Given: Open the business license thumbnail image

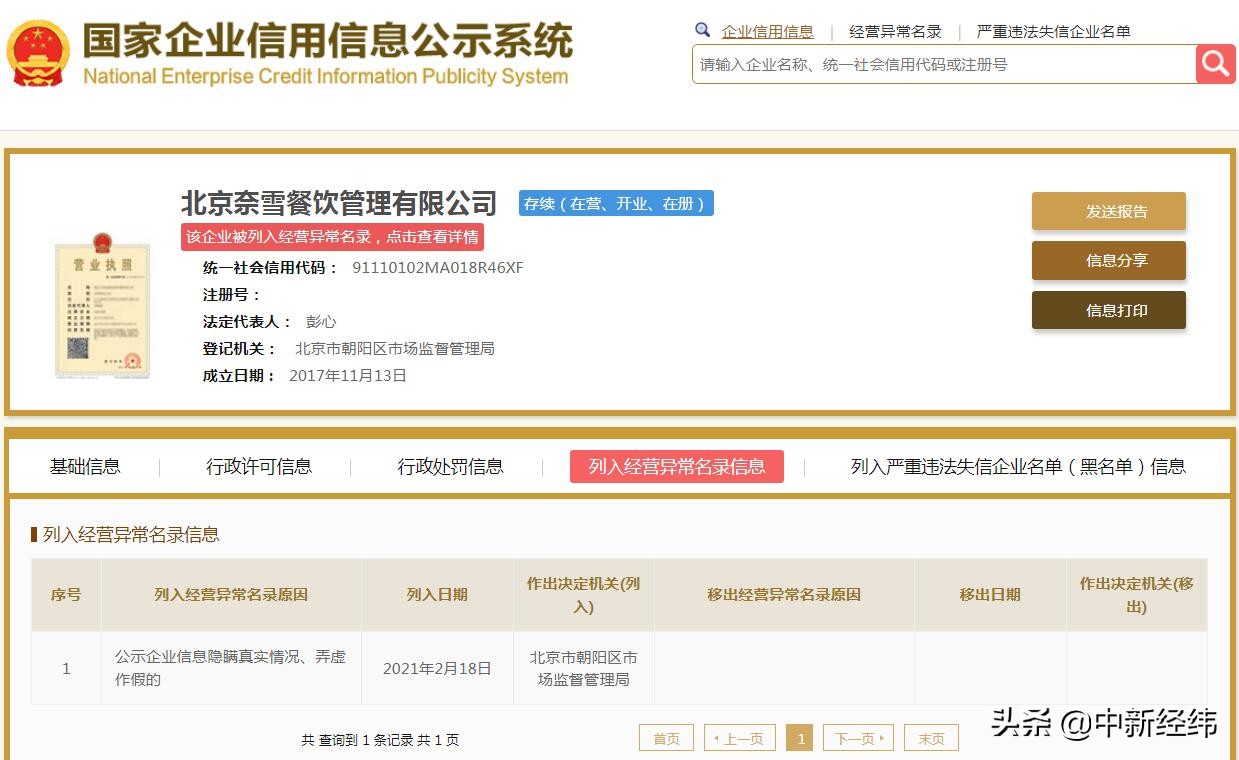Looking at the screenshot, I should click(x=103, y=304).
